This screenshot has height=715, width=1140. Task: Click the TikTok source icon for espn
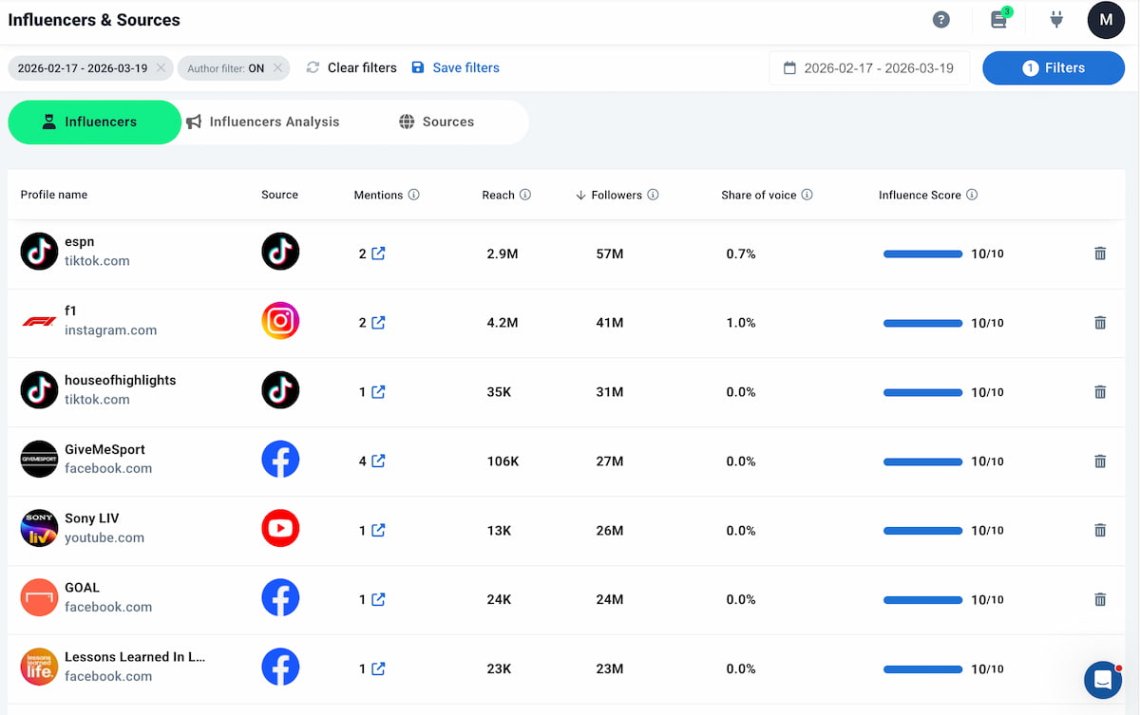280,253
